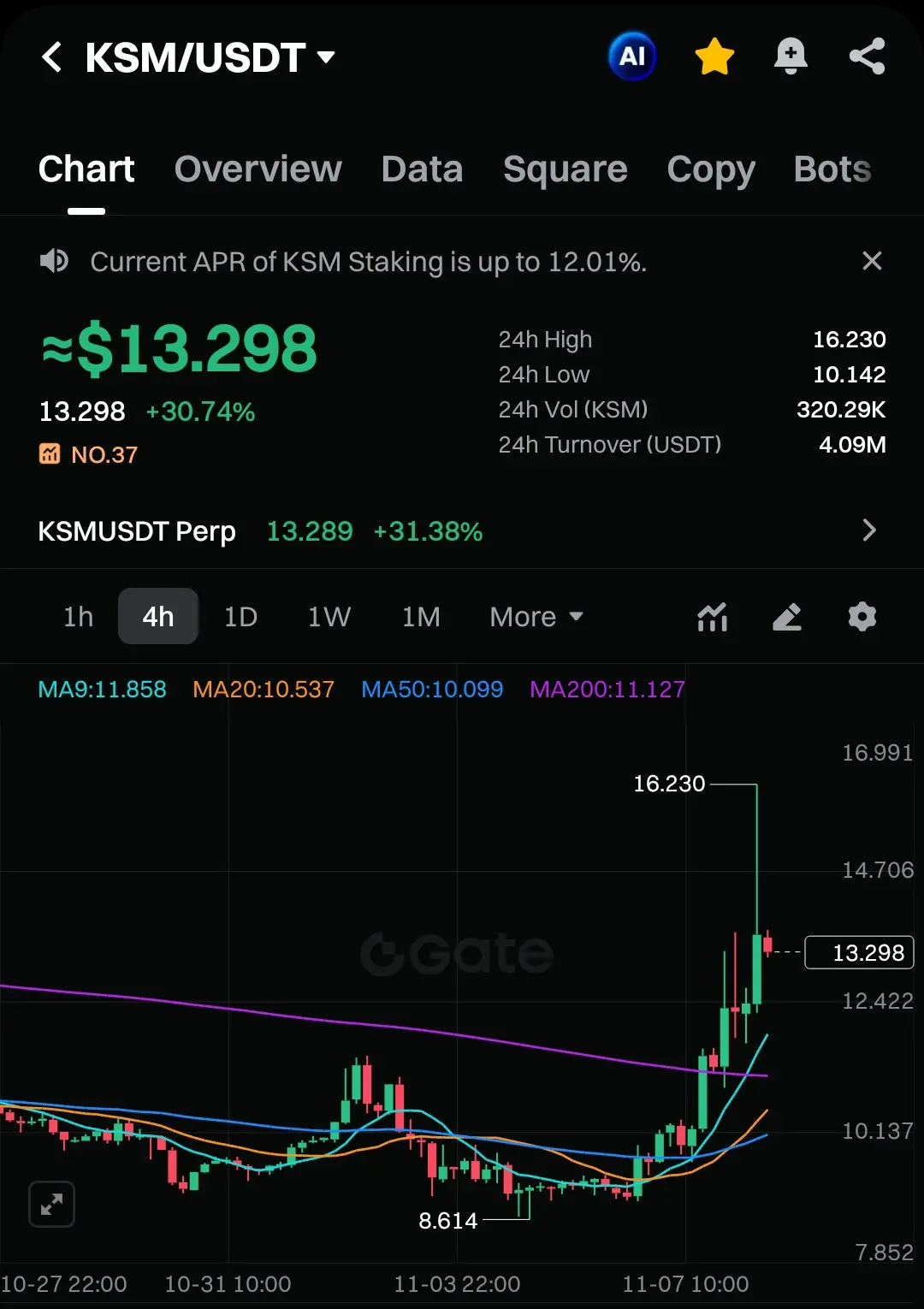Screen dimensions: 924x1309
Task: Select the 1M timeframe
Action: coord(421,617)
